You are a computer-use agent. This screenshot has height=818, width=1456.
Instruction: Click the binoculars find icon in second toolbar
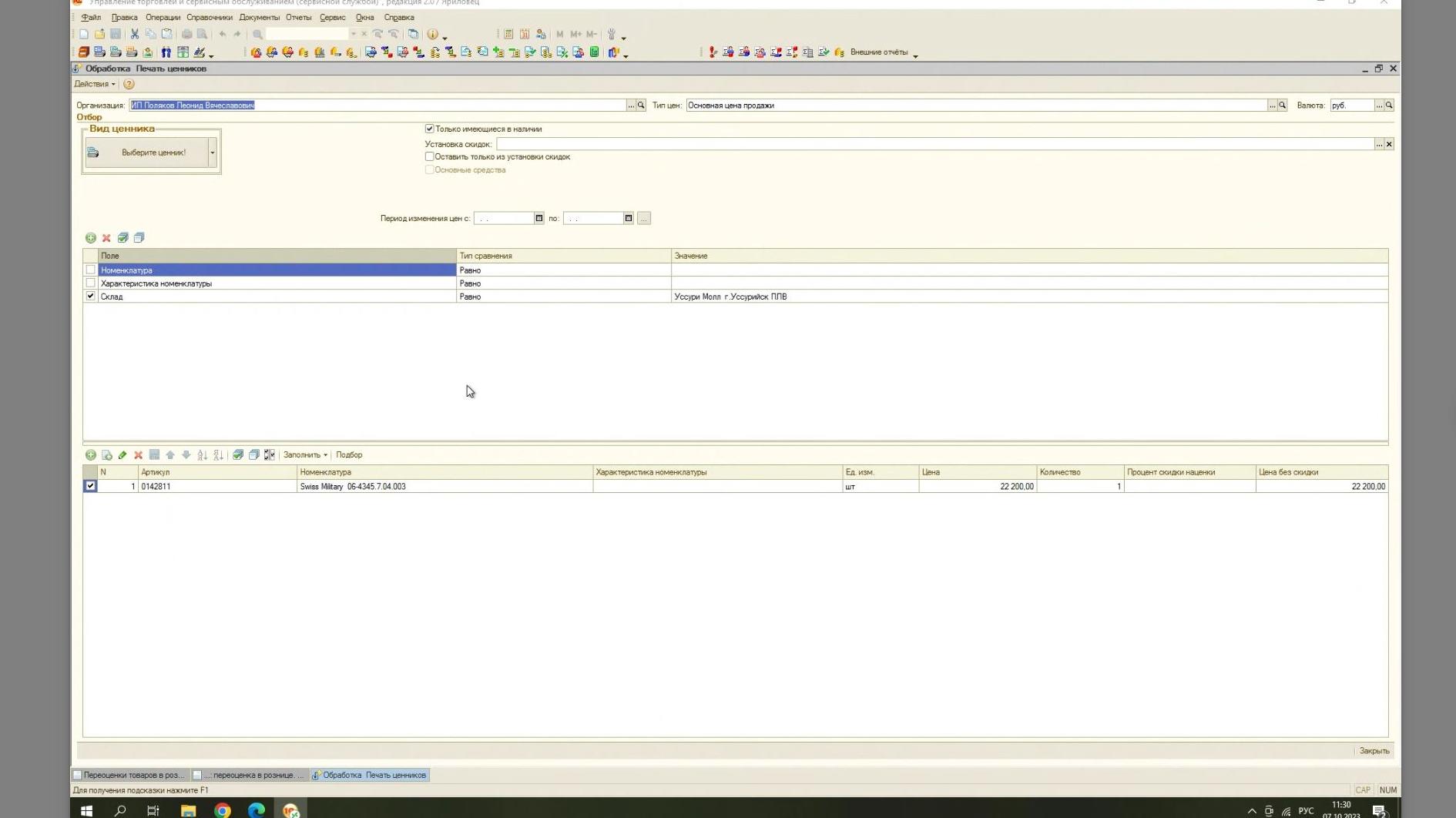[166, 52]
